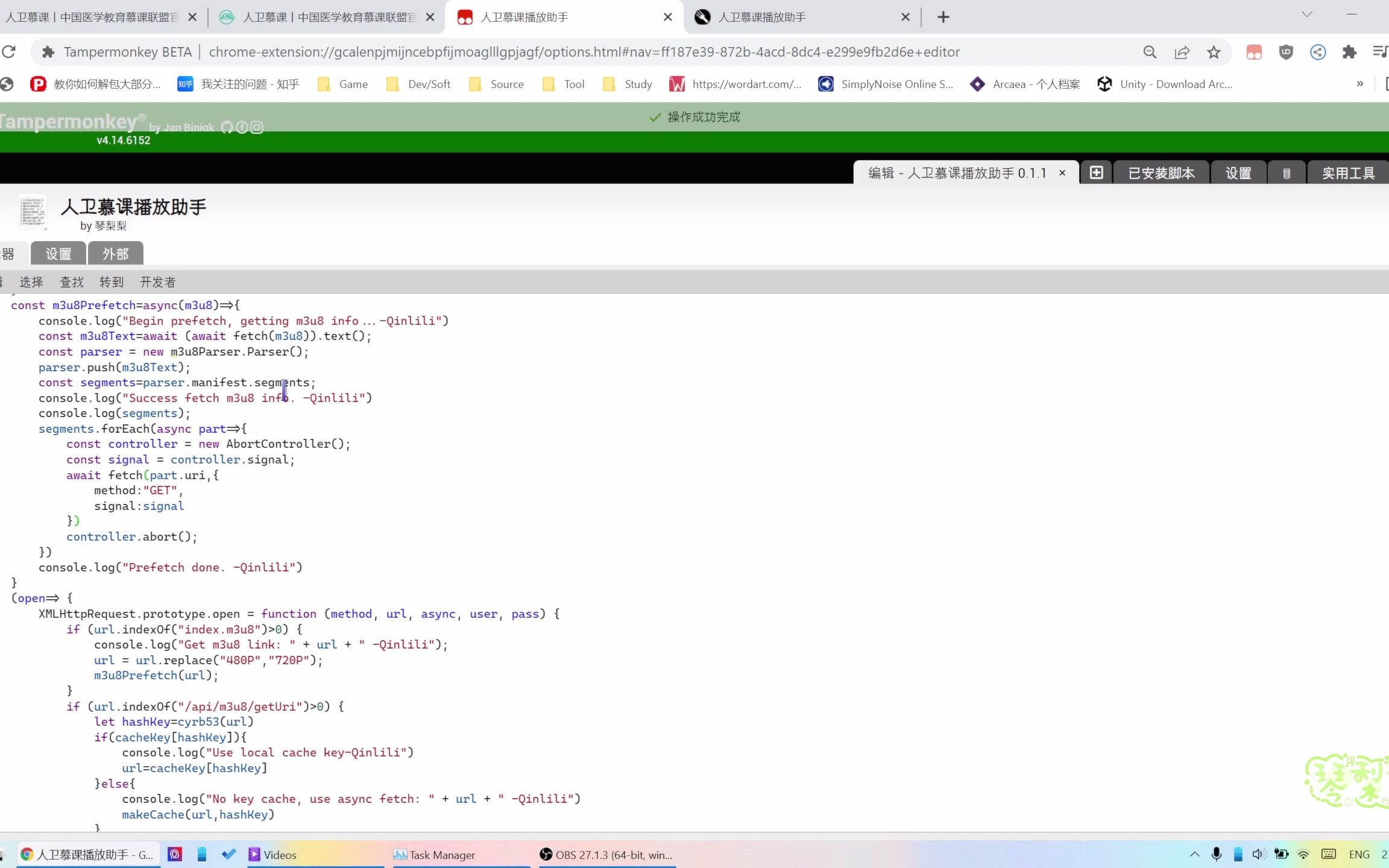Open the 实用工具 tab

1348,173
